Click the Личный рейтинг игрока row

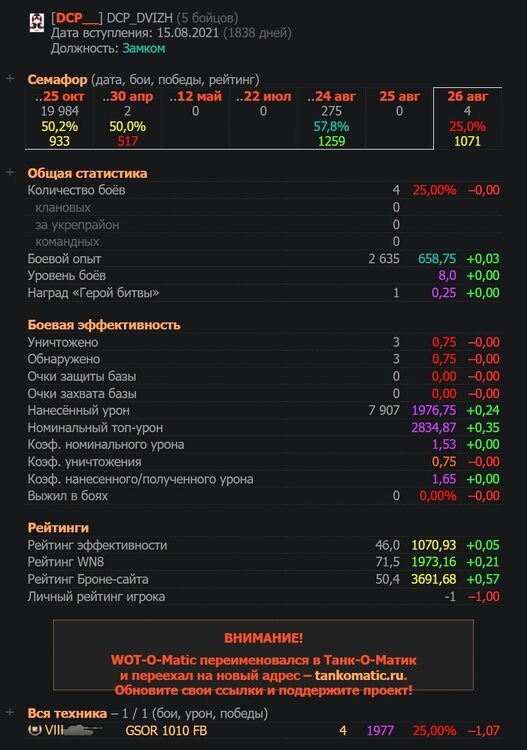click(264, 596)
